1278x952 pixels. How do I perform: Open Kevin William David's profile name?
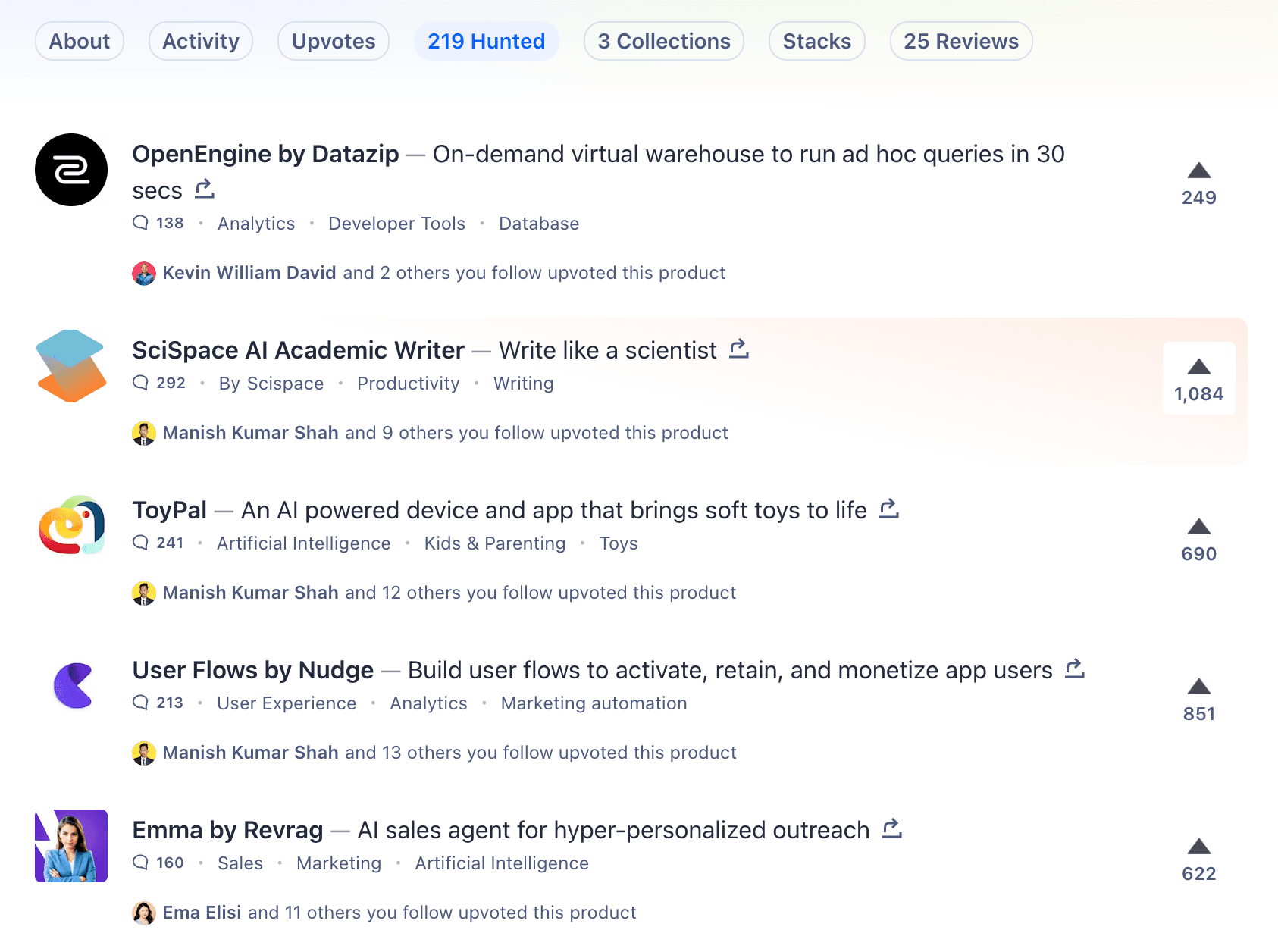[249, 273]
